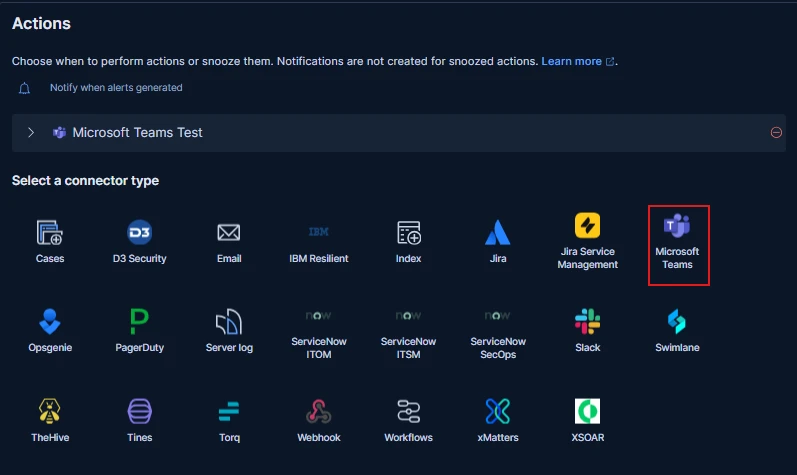Pick the xMatters connector
The height and width of the screenshot is (475, 797).
pos(498,420)
